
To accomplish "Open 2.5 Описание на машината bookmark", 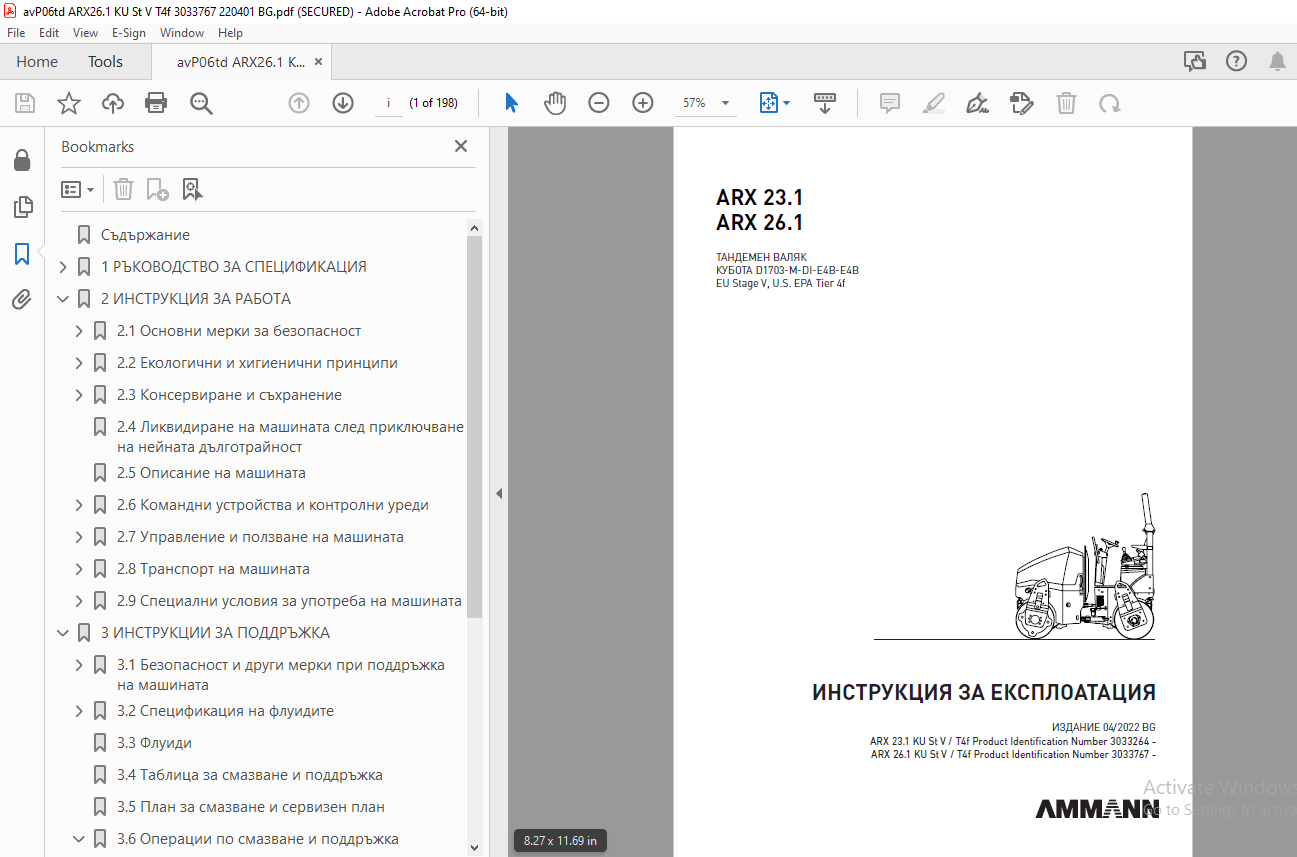I will (211, 473).
